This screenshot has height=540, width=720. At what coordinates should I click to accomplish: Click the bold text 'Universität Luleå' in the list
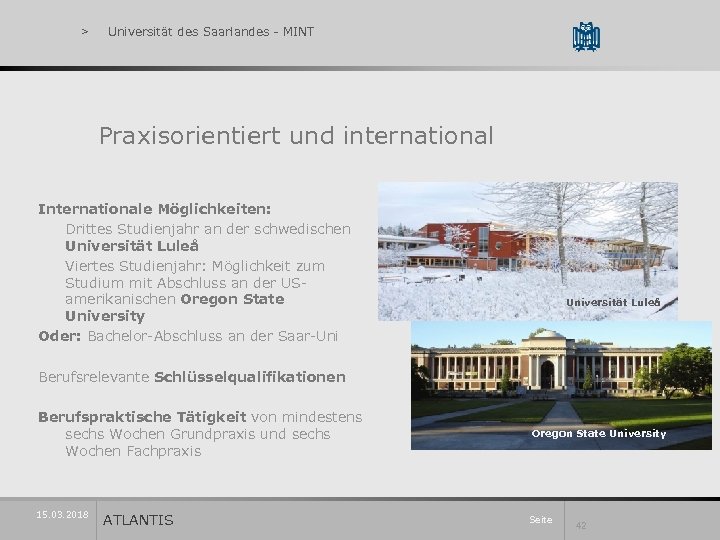tap(132, 246)
